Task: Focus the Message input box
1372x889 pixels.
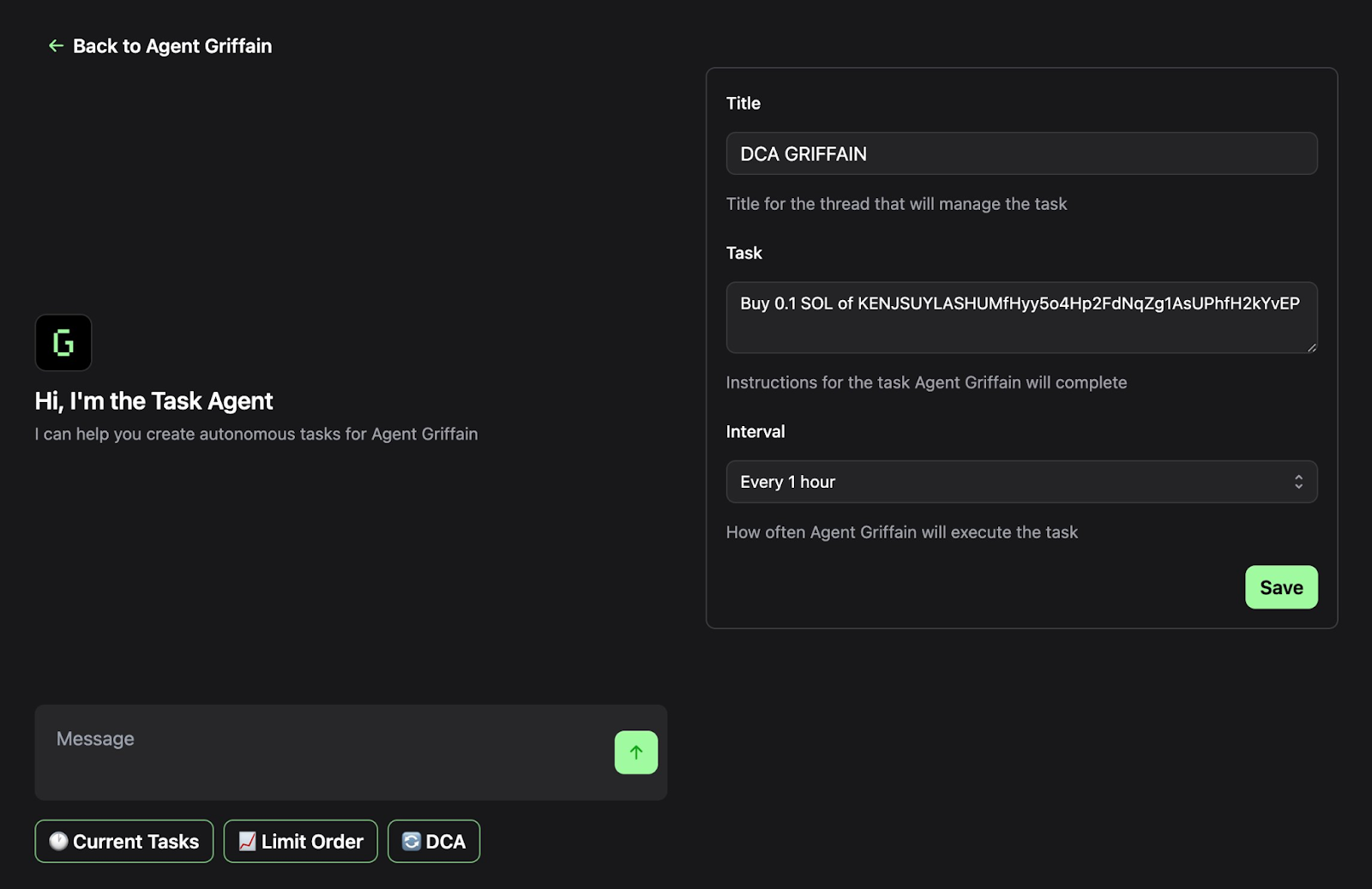Action: (x=326, y=752)
